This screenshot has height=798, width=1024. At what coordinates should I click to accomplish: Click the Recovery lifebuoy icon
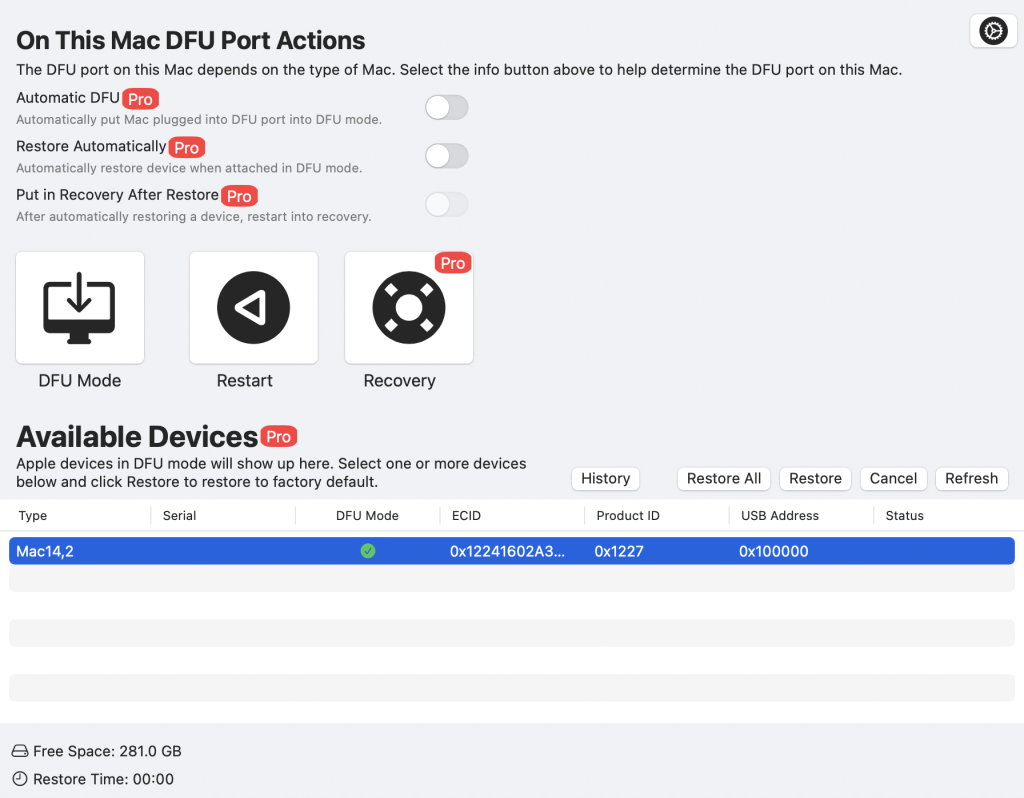tap(408, 307)
